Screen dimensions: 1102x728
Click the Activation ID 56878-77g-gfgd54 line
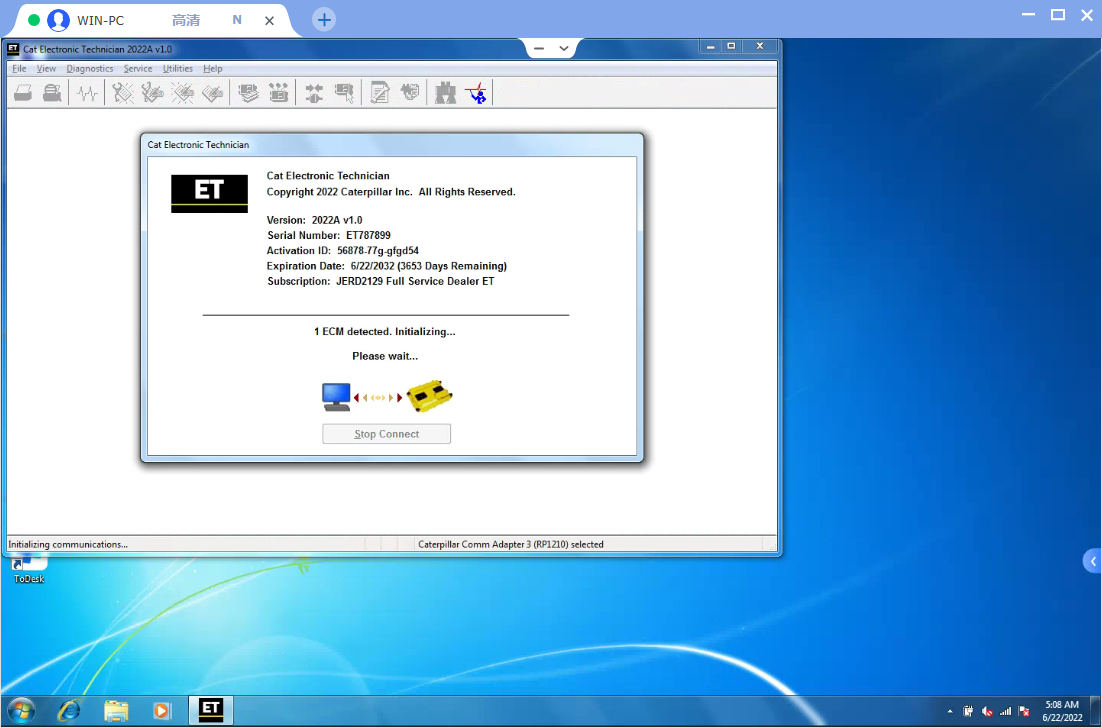[343, 251]
